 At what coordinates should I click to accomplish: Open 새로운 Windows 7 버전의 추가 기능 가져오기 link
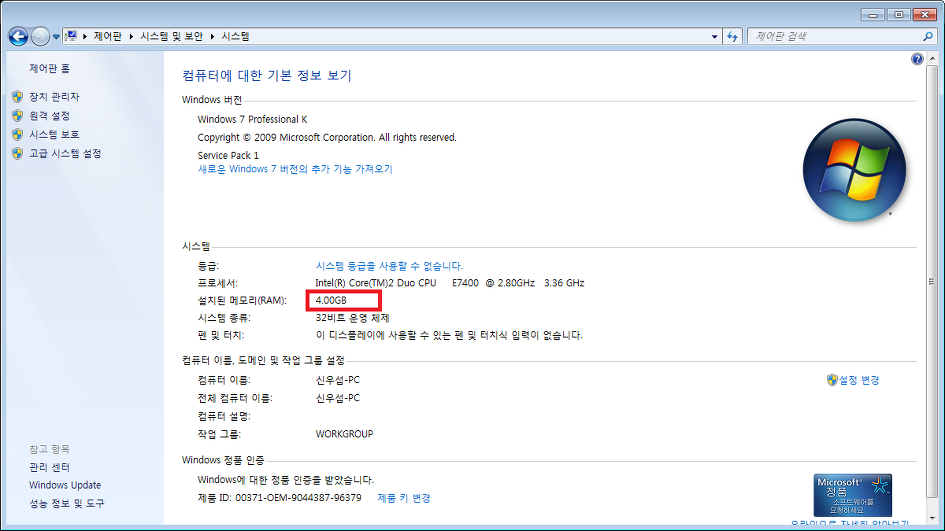click(x=295, y=169)
